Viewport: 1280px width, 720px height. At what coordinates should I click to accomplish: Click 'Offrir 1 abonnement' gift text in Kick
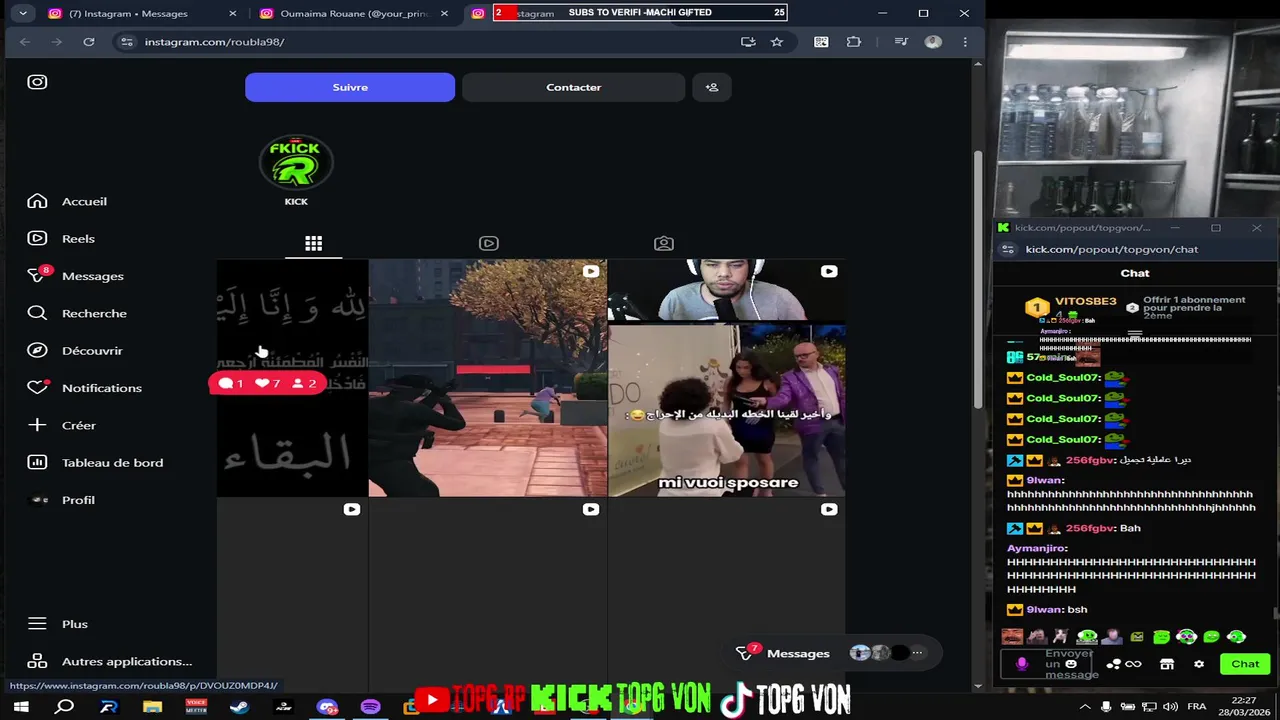click(x=1194, y=307)
